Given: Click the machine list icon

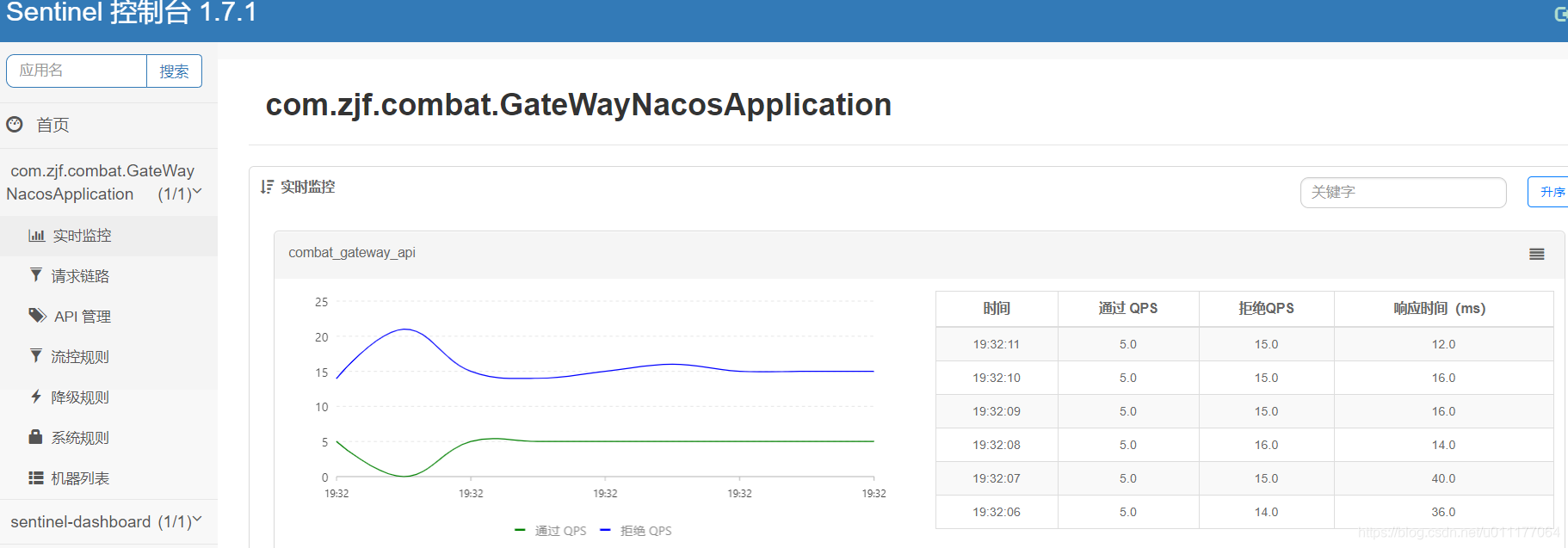Looking at the screenshot, I should point(36,477).
